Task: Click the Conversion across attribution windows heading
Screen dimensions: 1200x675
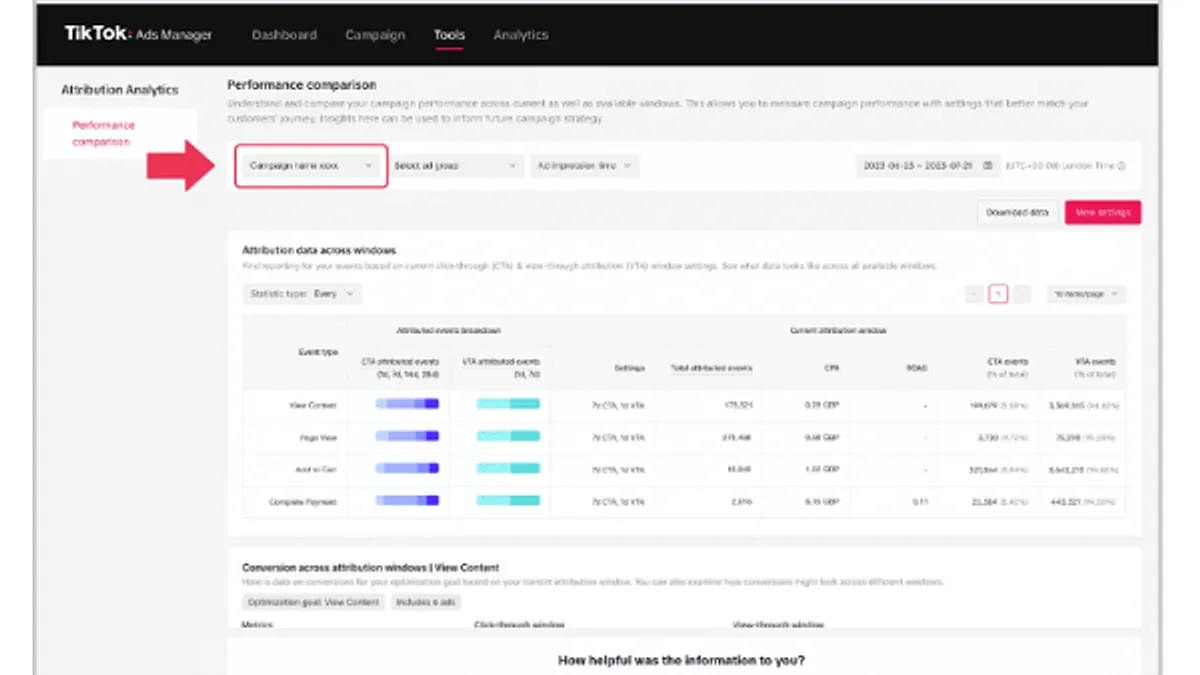Action: coord(370,568)
